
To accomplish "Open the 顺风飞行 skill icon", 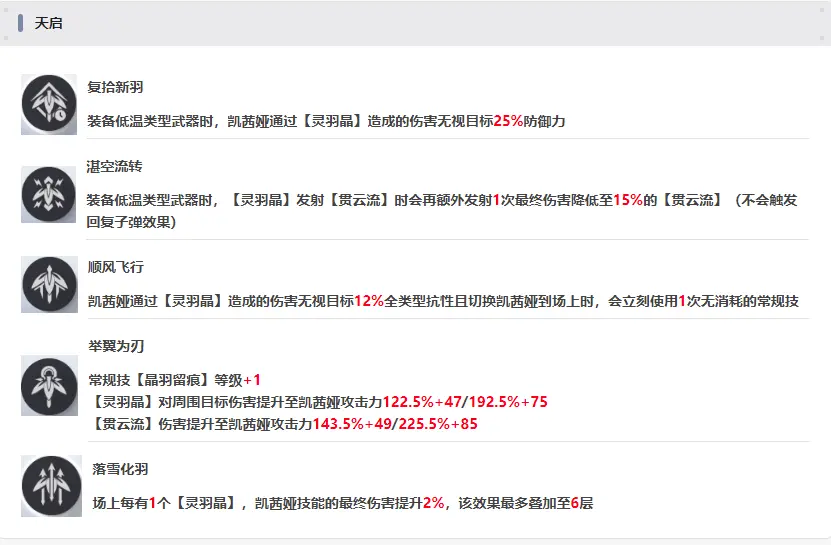I will pyautogui.click(x=49, y=285).
